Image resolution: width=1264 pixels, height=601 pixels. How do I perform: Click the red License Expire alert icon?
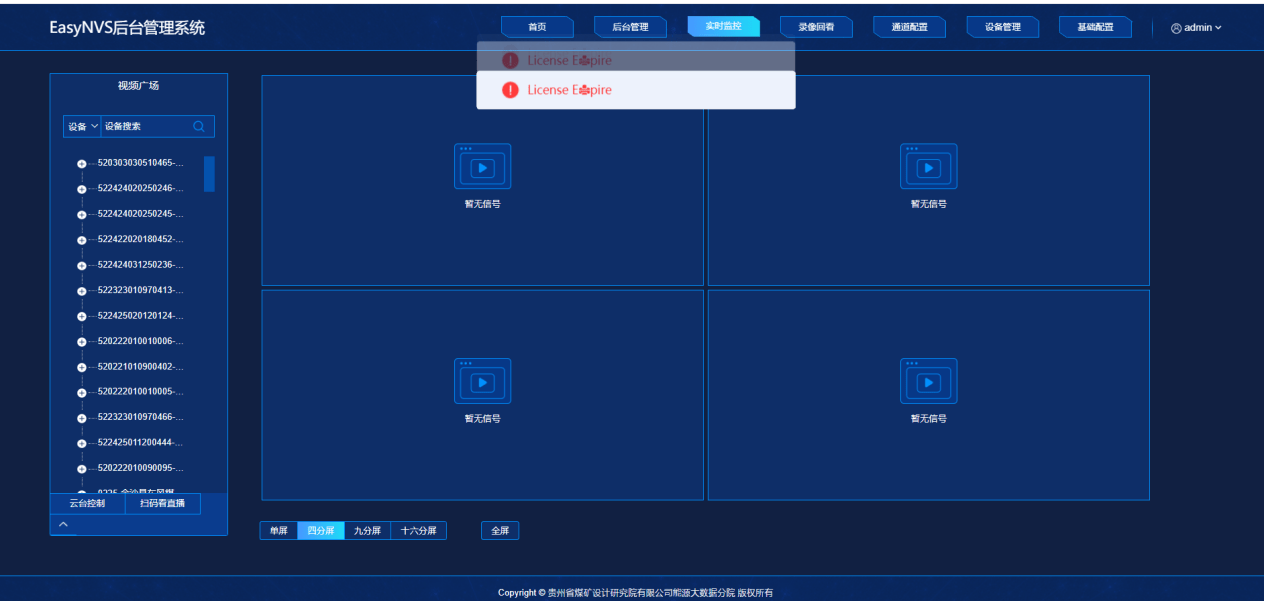tap(510, 90)
